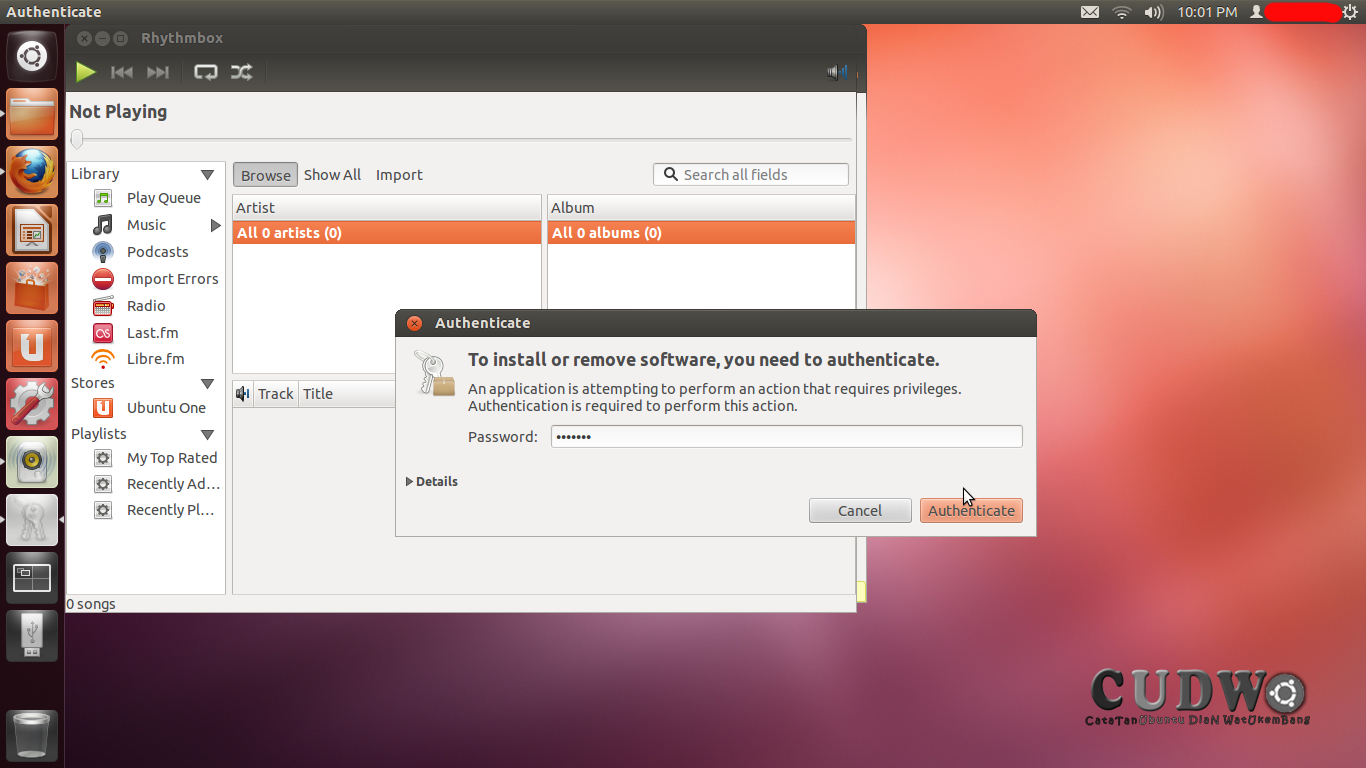The image size is (1366, 768).
Task: Open USB drive icon in launcher
Action: (32, 636)
